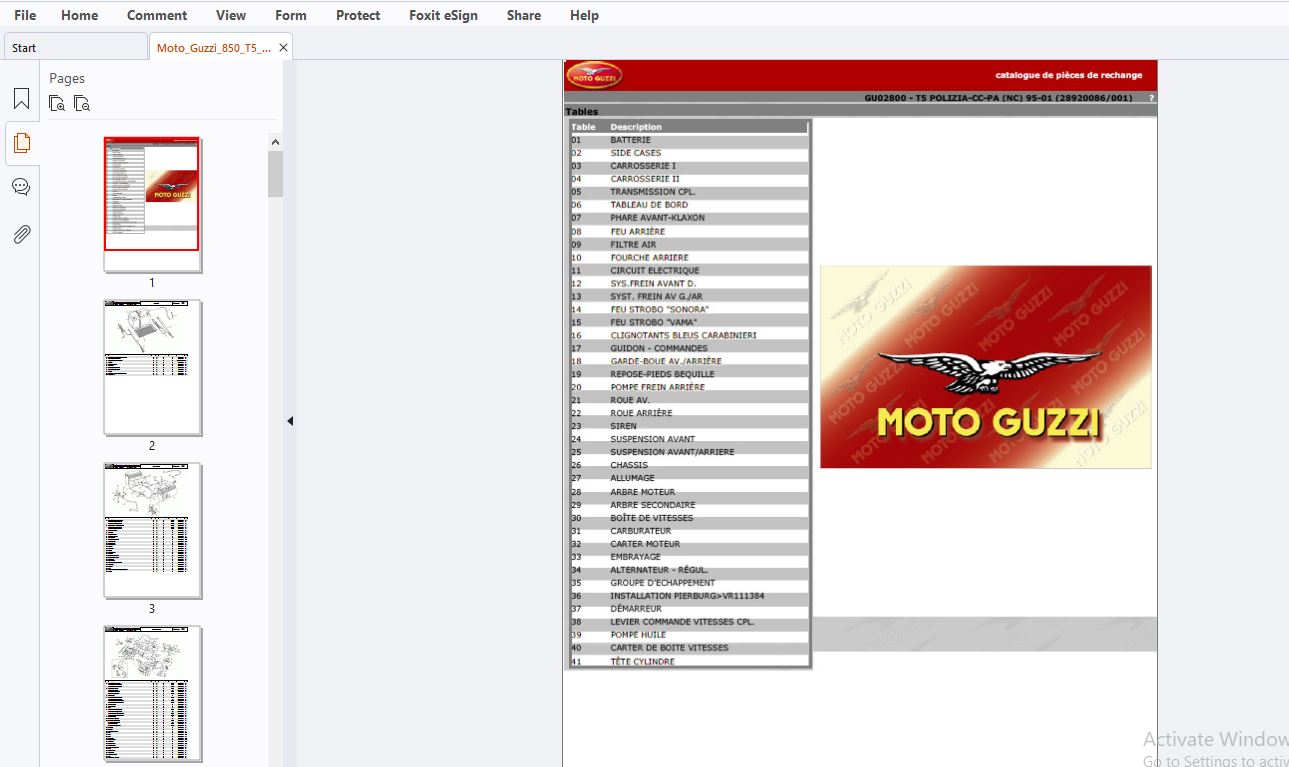Open the Home tab

click(80, 15)
